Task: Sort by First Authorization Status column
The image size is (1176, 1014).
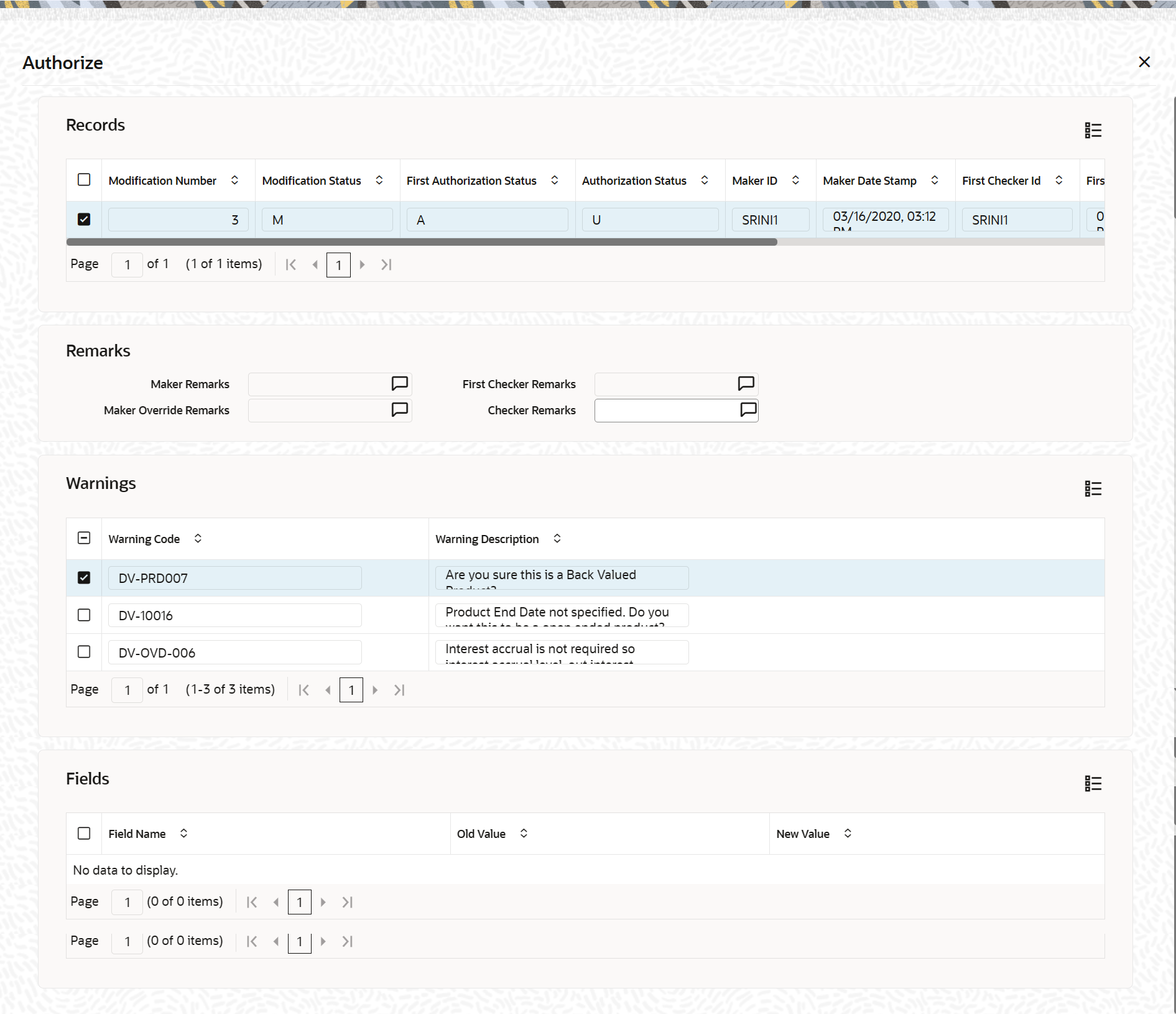Action: click(555, 180)
